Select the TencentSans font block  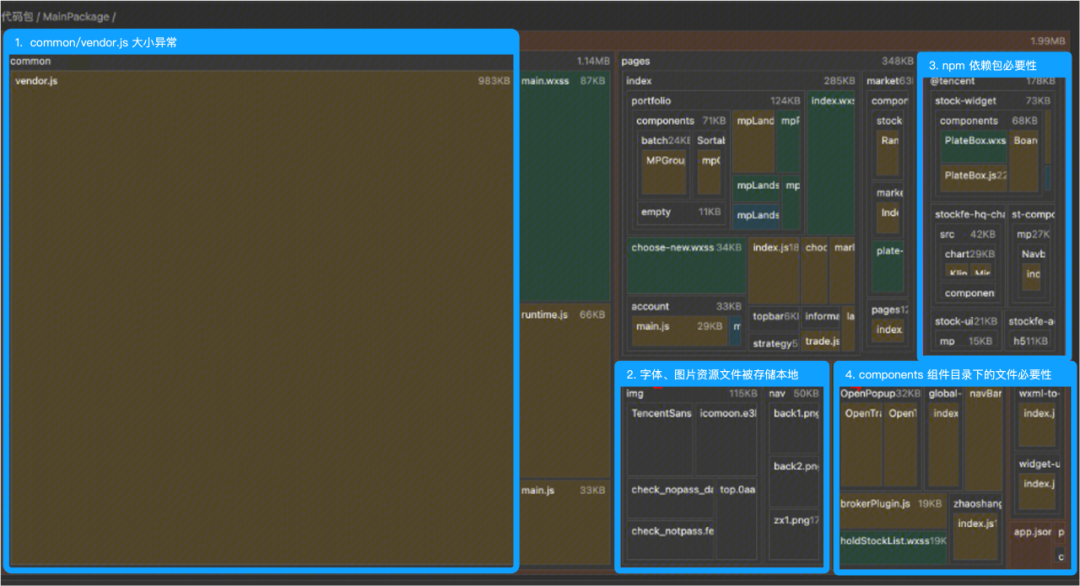click(661, 440)
